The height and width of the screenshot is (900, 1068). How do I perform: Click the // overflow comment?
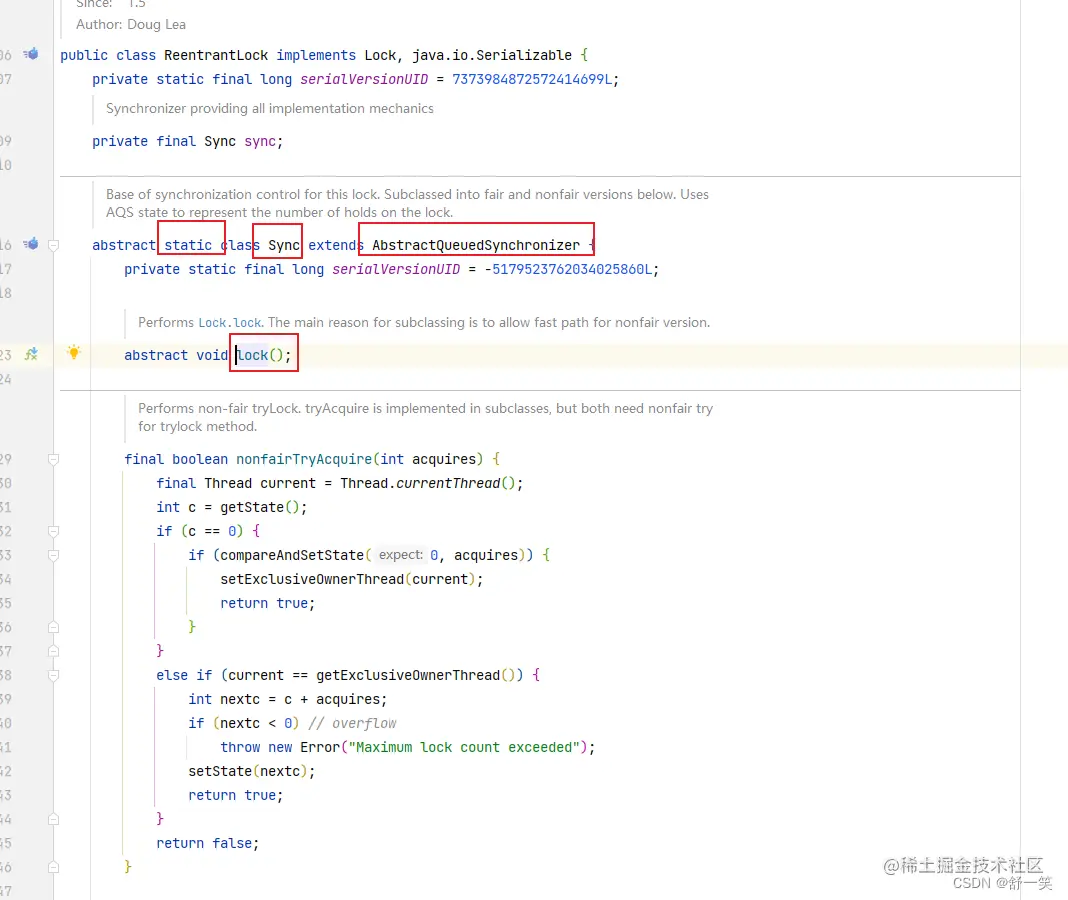click(x=352, y=724)
